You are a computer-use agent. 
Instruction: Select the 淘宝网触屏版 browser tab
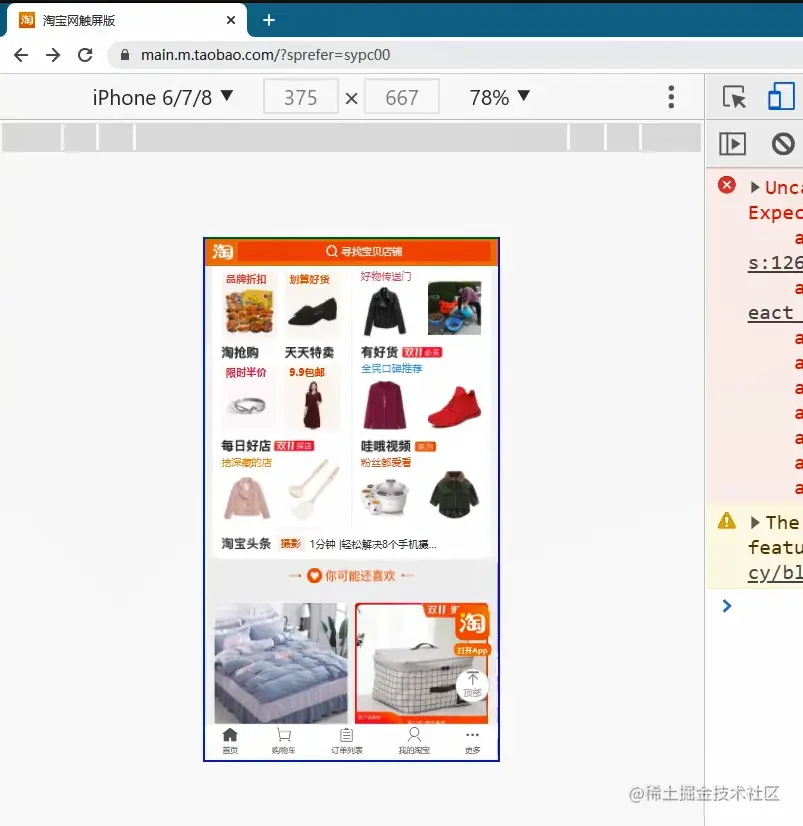[124, 20]
